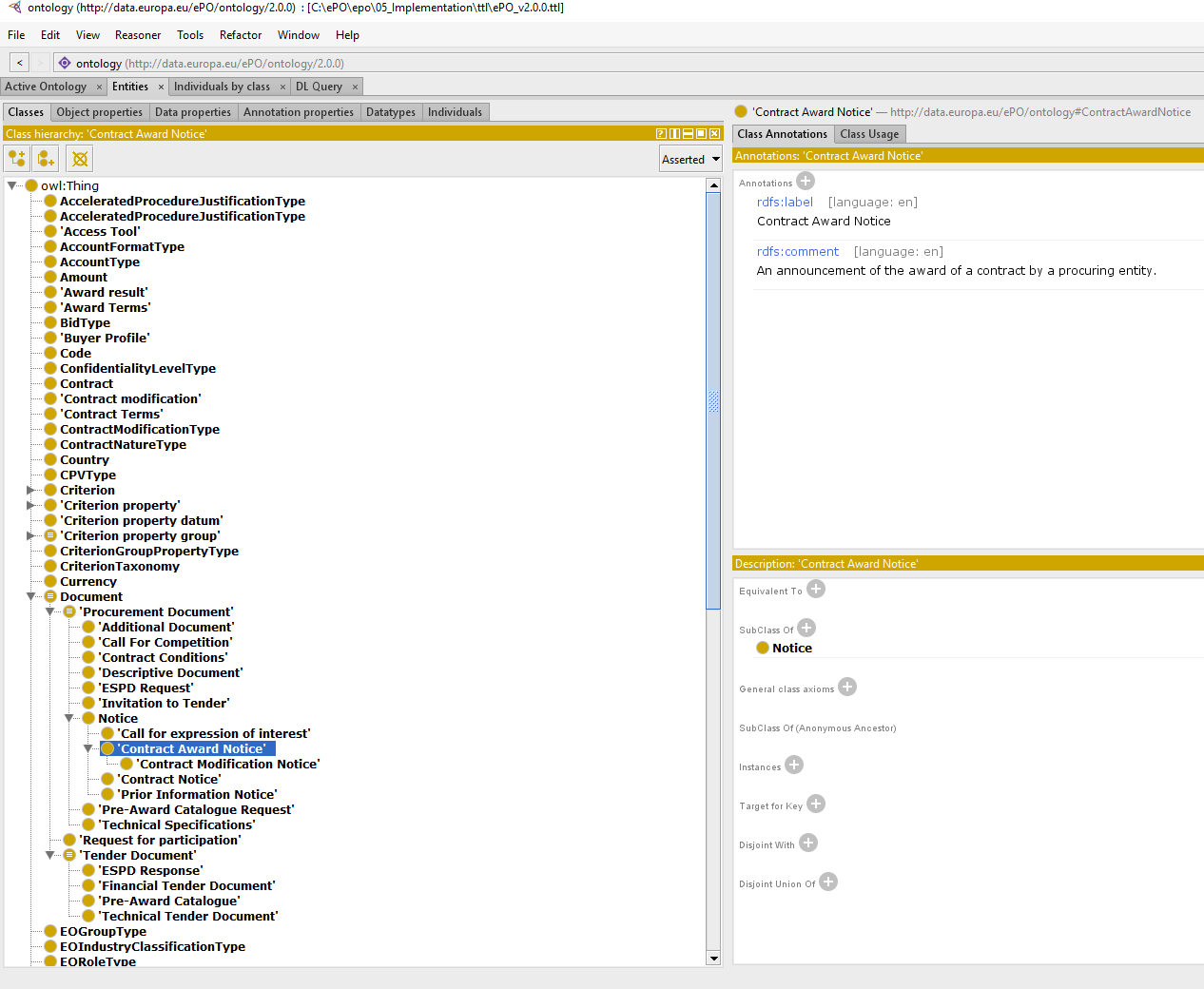Add a General class axiom
The height and width of the screenshot is (989, 1204).
point(847,688)
